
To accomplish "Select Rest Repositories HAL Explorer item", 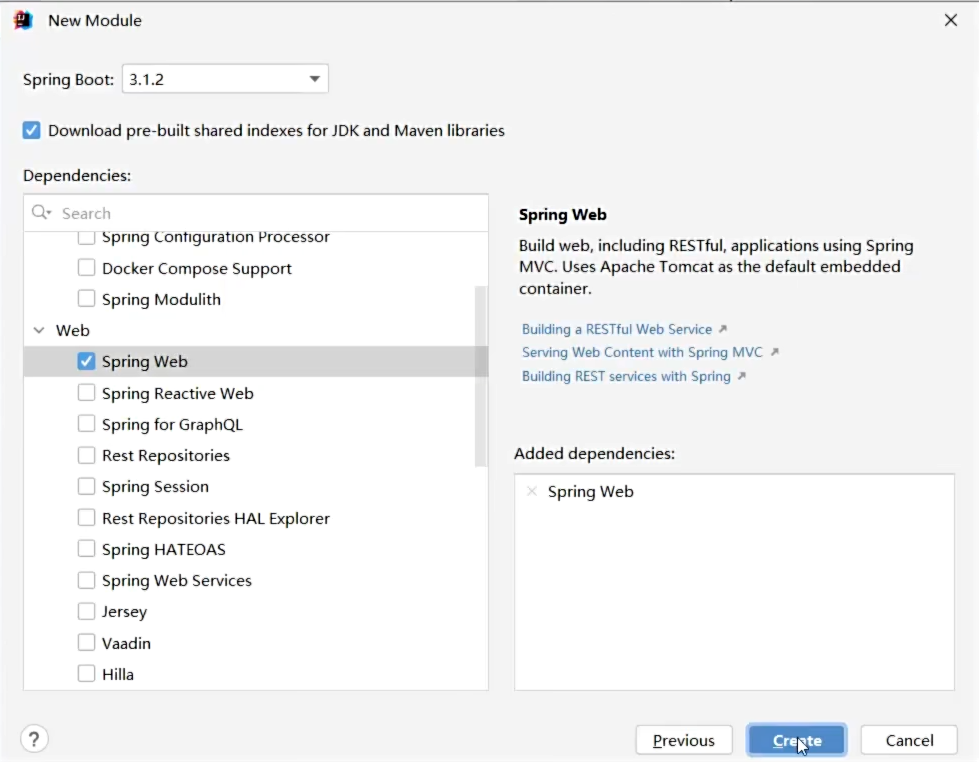I will (x=215, y=518).
